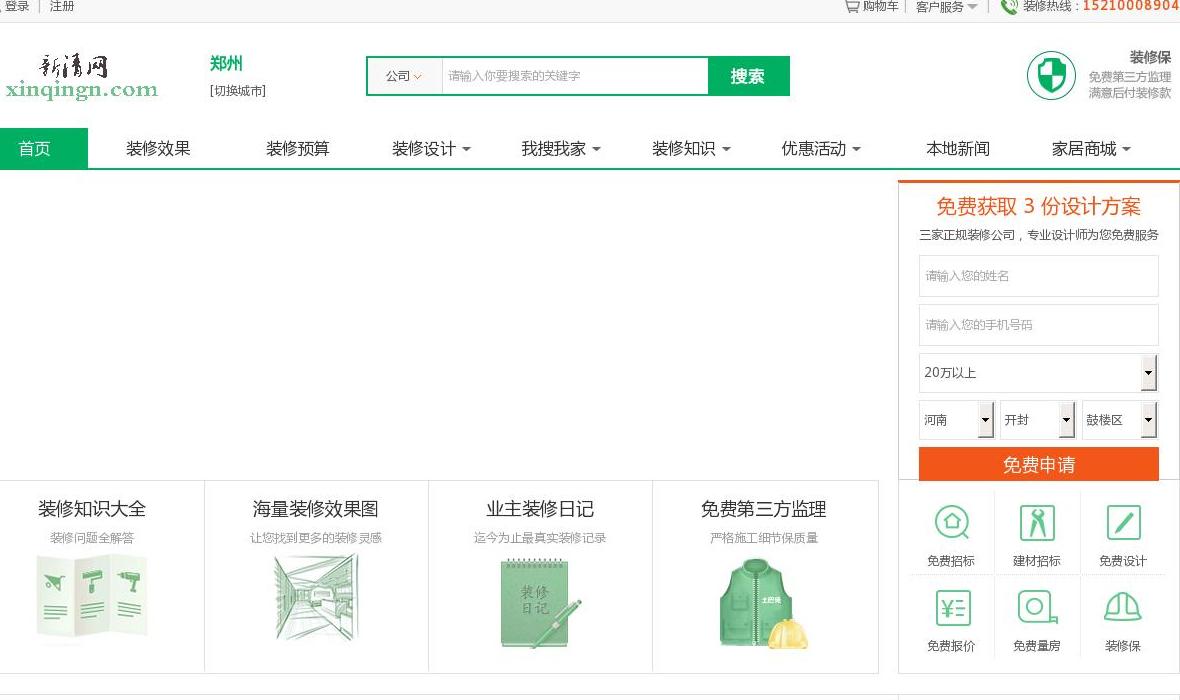Open the 免费量房 tape measure icon
Image resolution: width=1180 pixels, height=700 pixels.
1037,607
